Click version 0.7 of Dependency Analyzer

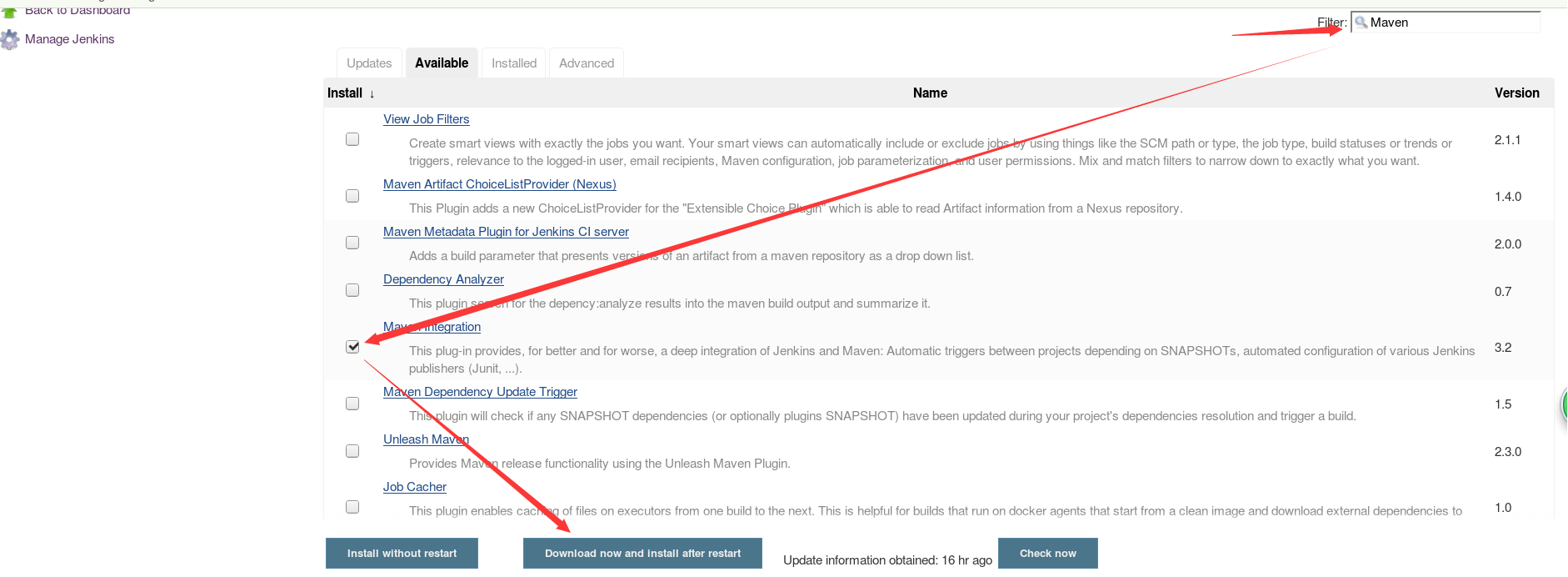click(1503, 292)
